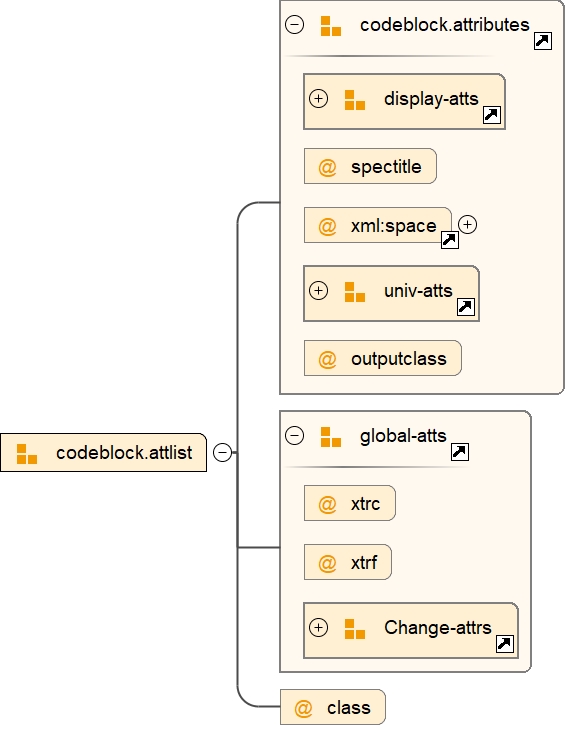Follow the Change-attrs reference arrow icon
This screenshot has width=566, height=733.
point(505,644)
